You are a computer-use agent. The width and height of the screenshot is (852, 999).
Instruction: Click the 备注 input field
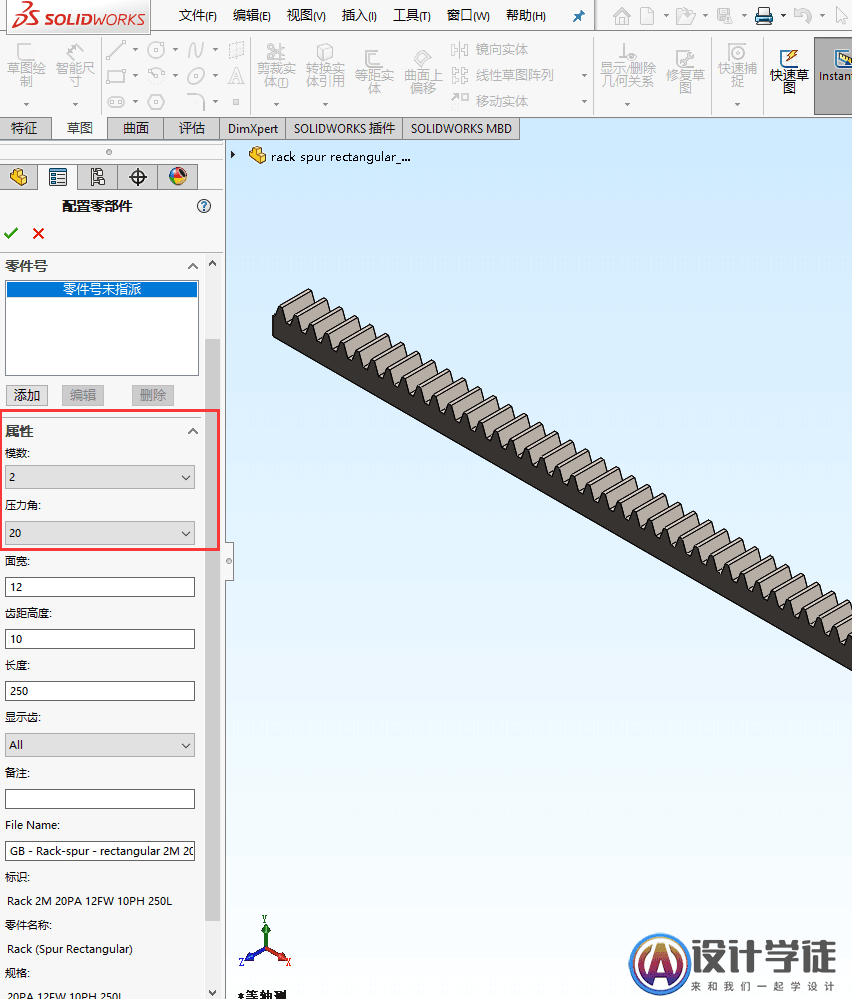pos(99,799)
